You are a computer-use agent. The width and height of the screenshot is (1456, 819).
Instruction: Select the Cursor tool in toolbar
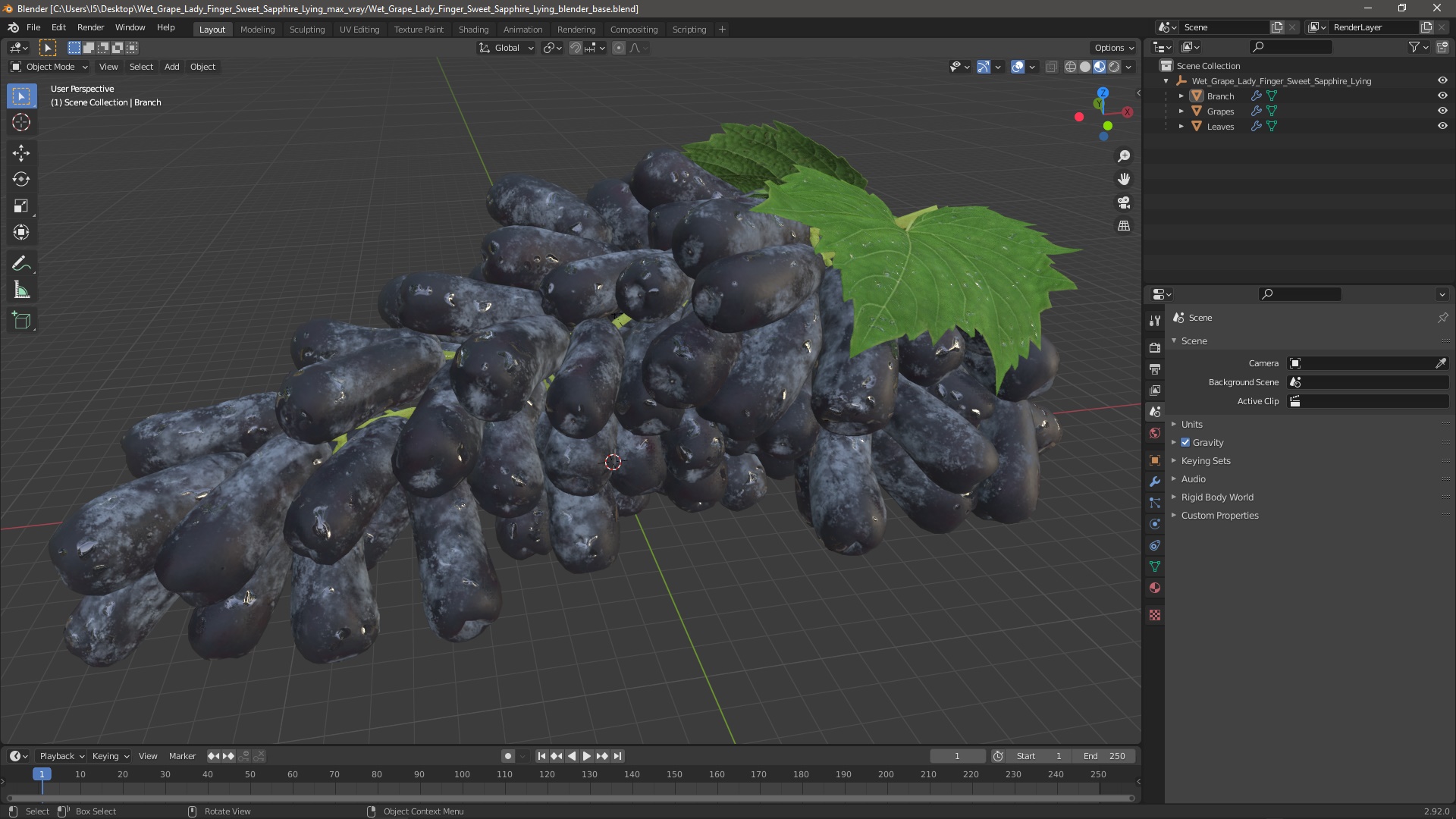tap(21, 122)
